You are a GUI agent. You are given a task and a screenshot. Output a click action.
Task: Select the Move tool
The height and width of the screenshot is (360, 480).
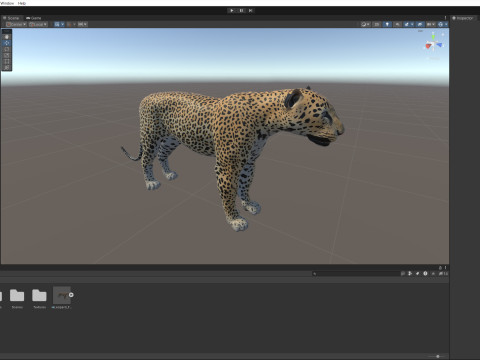click(x=7, y=43)
